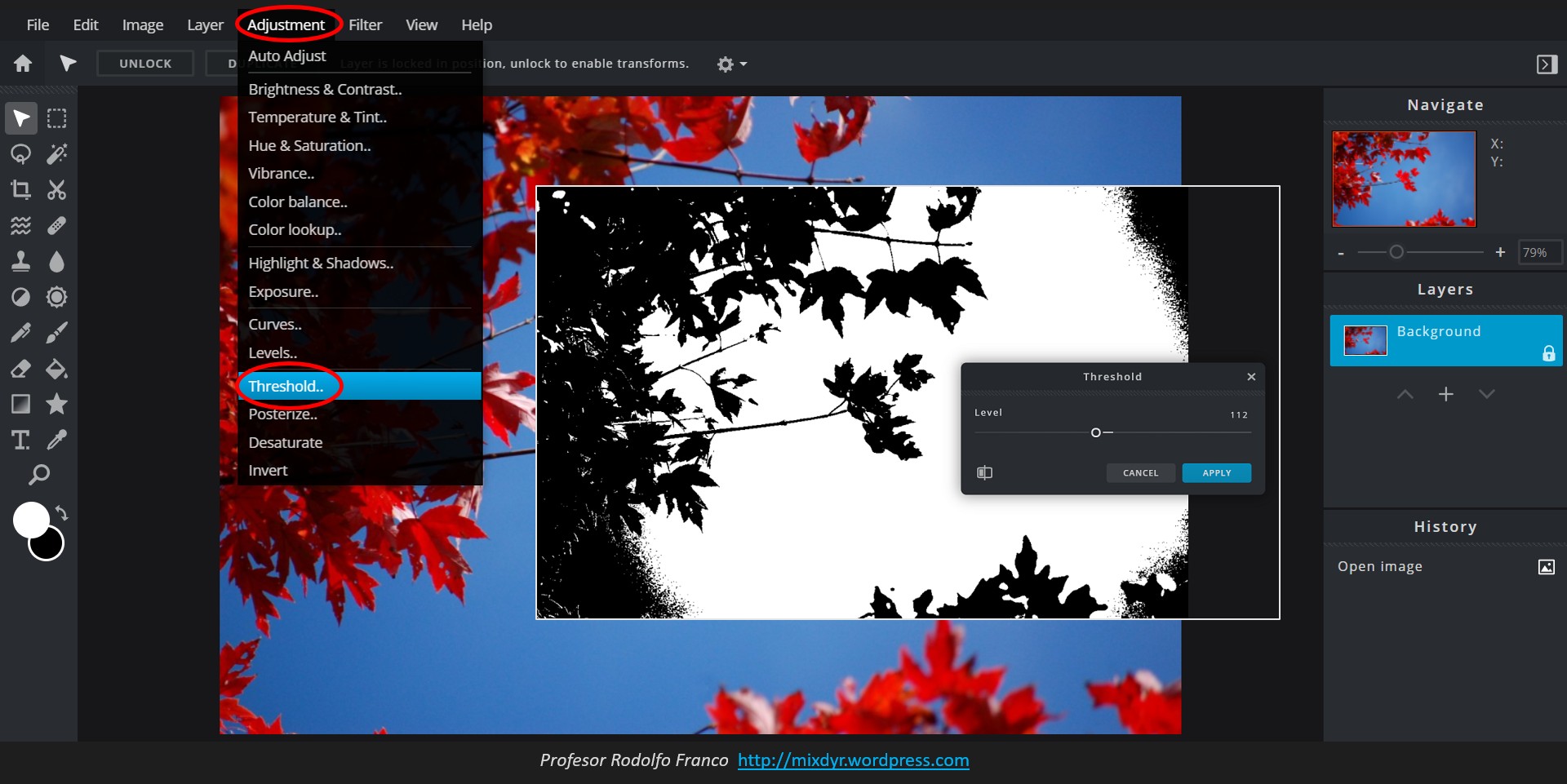
Task: Open the Filter menu
Action: [x=365, y=25]
